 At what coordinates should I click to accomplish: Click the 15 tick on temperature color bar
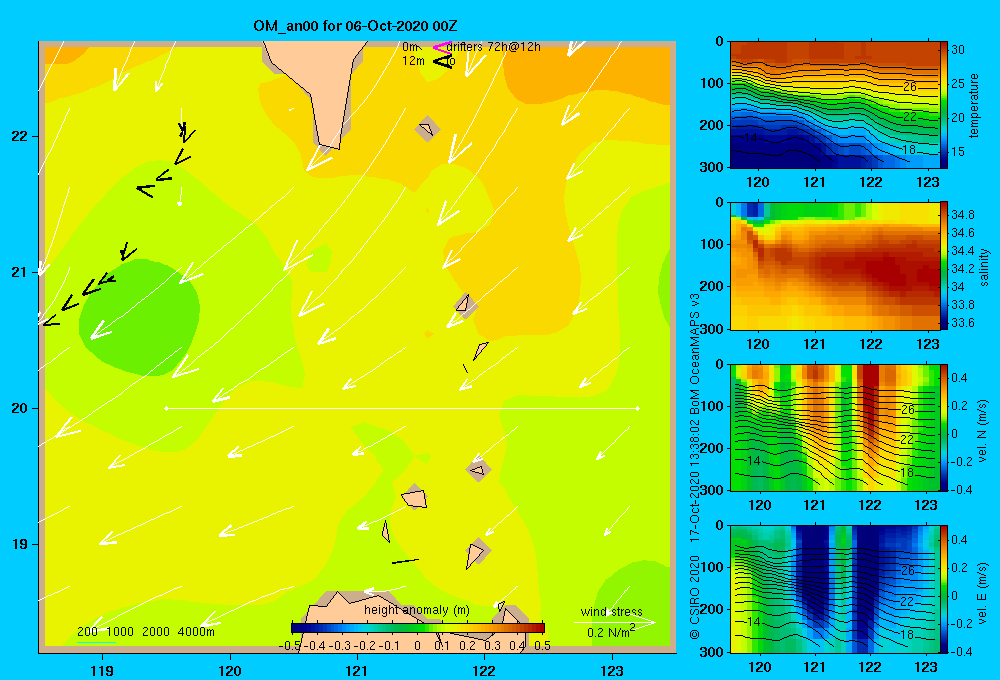click(958, 152)
